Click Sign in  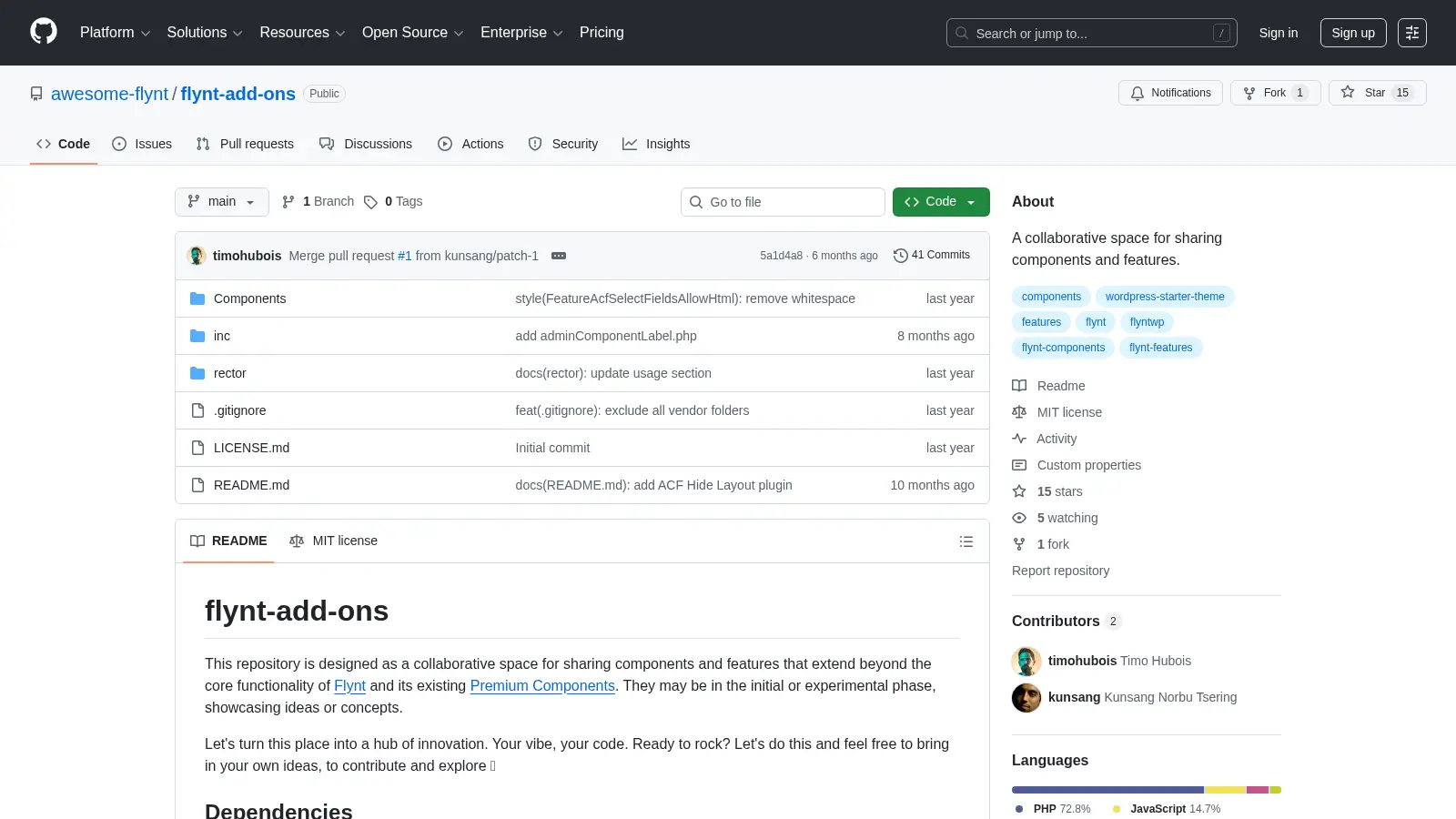pos(1279,33)
